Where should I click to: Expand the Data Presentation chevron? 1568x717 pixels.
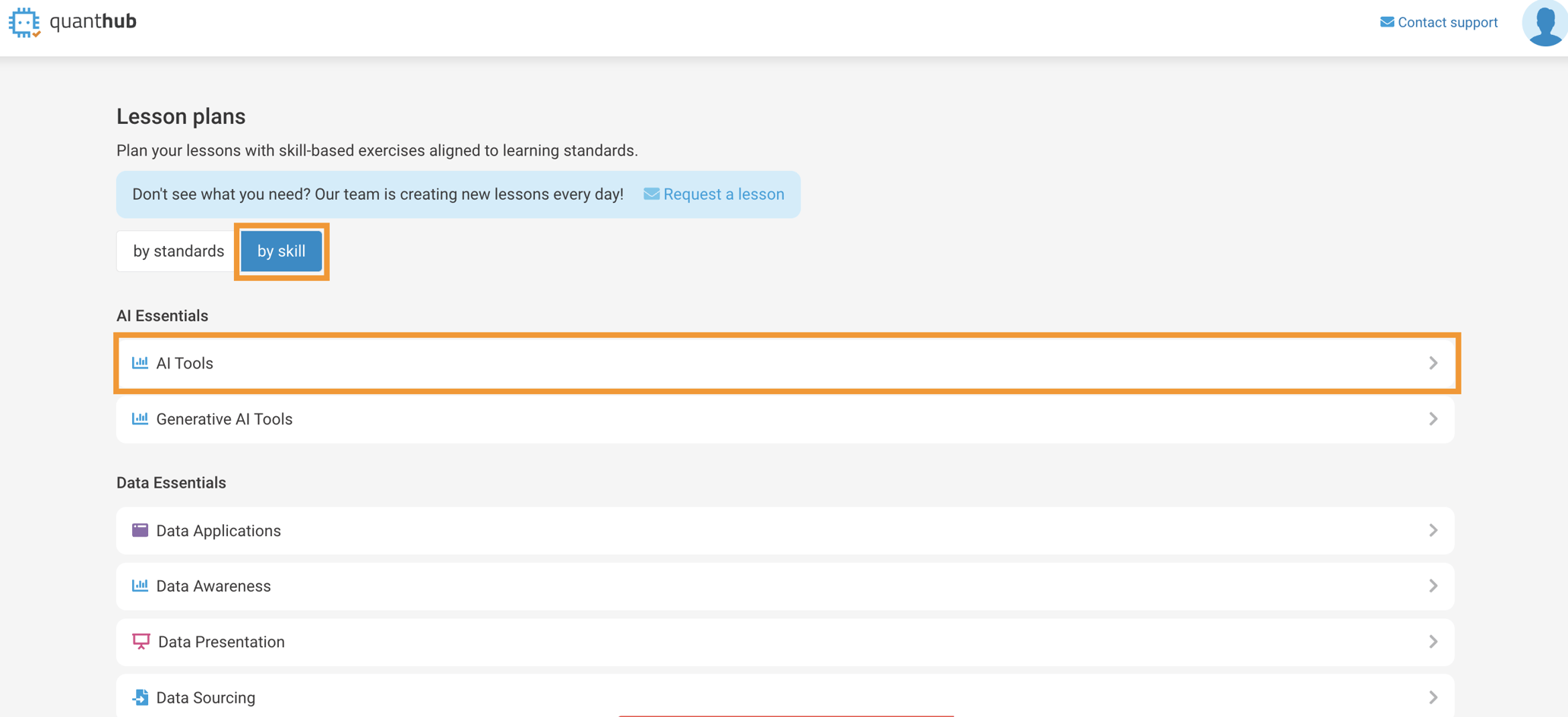coord(1433,642)
